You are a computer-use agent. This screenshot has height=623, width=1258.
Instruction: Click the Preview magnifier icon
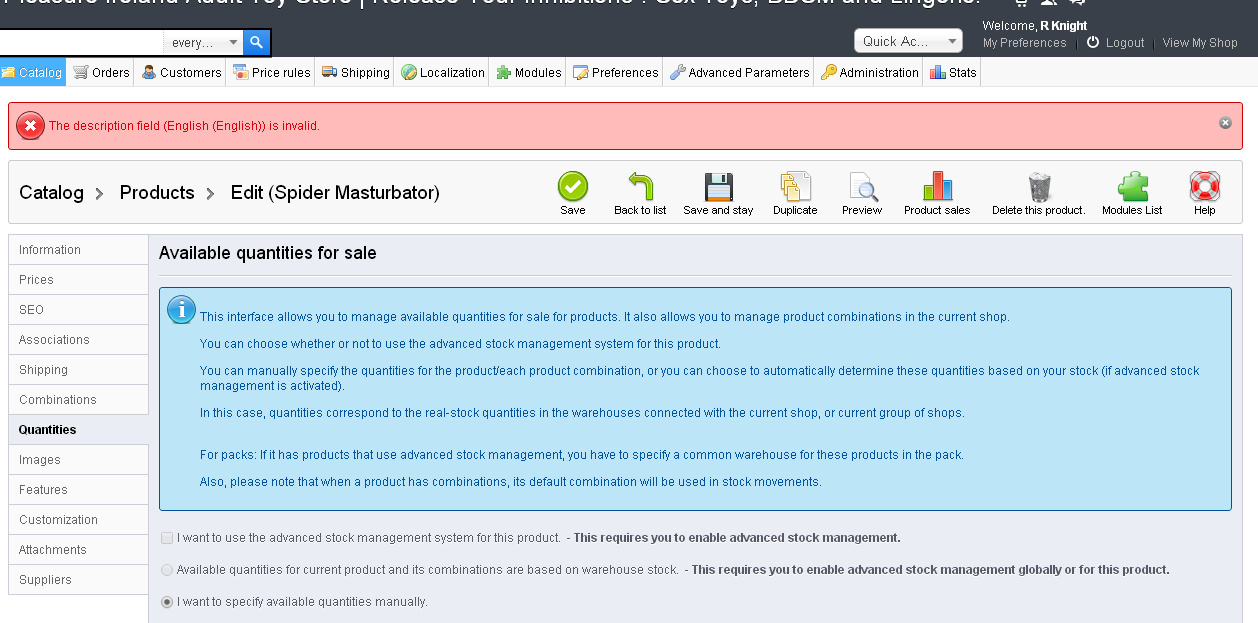[x=862, y=186]
